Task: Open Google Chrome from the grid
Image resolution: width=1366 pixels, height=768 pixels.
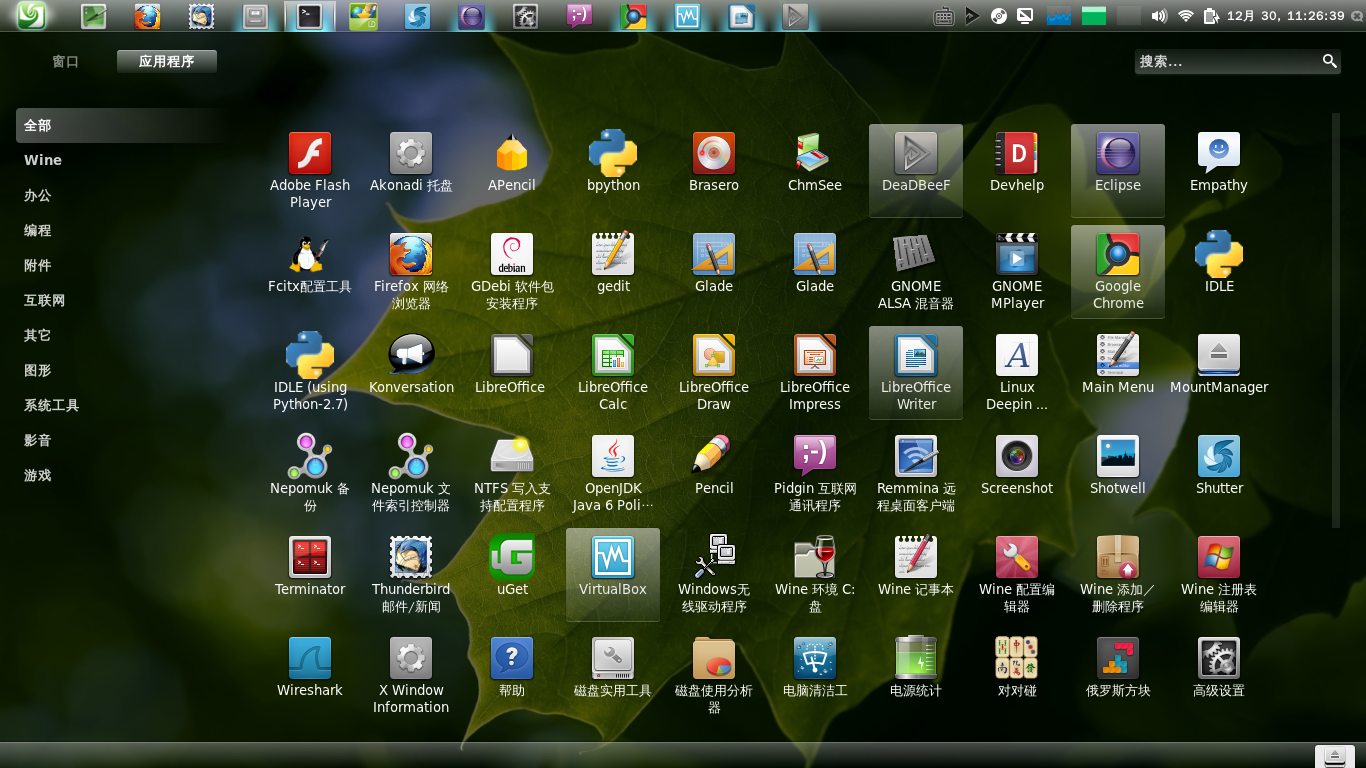Action: click(x=1118, y=271)
